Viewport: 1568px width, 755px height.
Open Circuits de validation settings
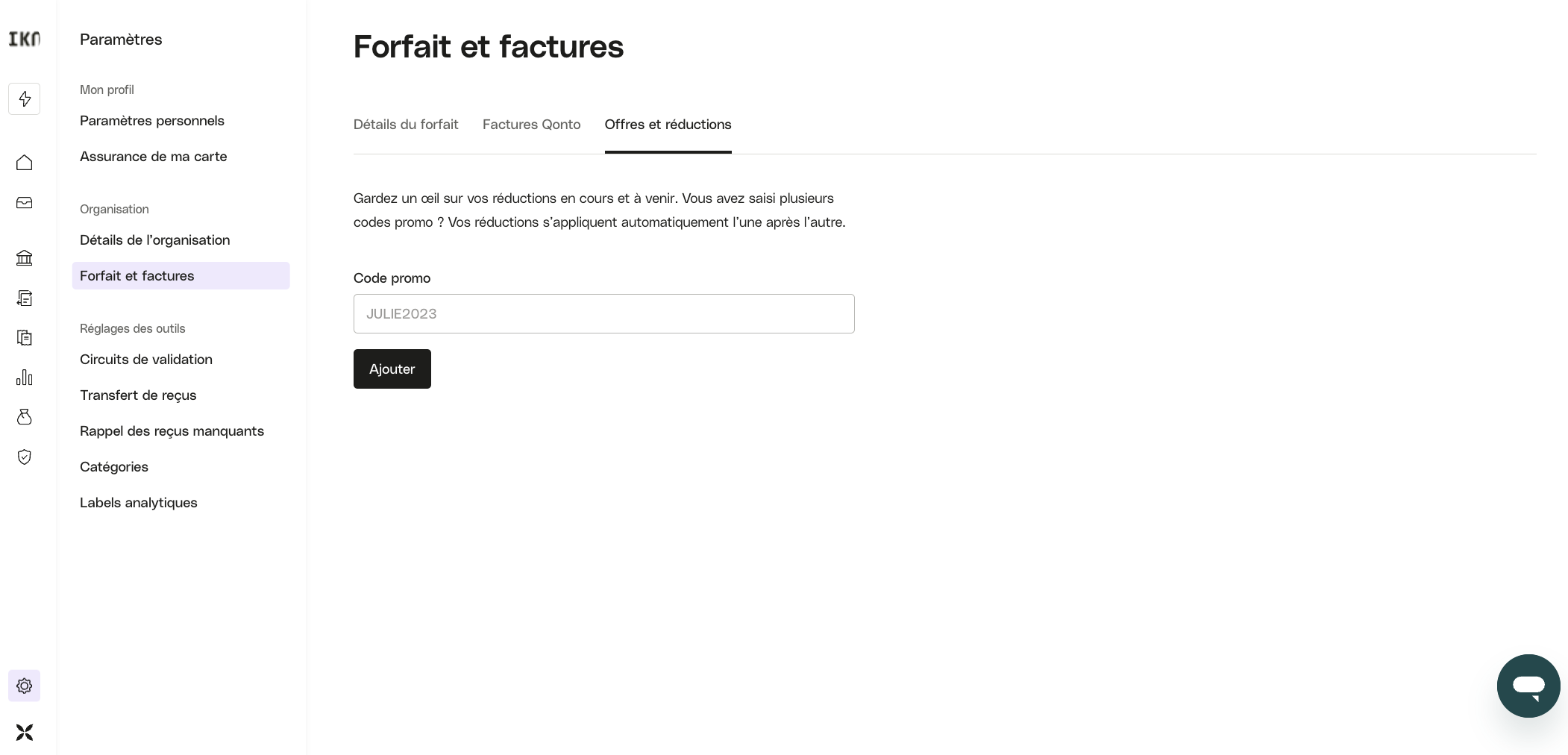pyautogui.click(x=146, y=360)
